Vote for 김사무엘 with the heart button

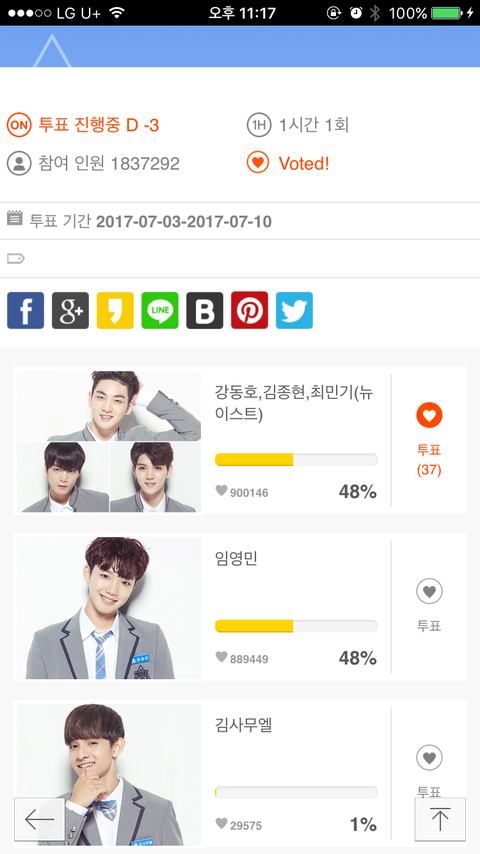pos(429,758)
